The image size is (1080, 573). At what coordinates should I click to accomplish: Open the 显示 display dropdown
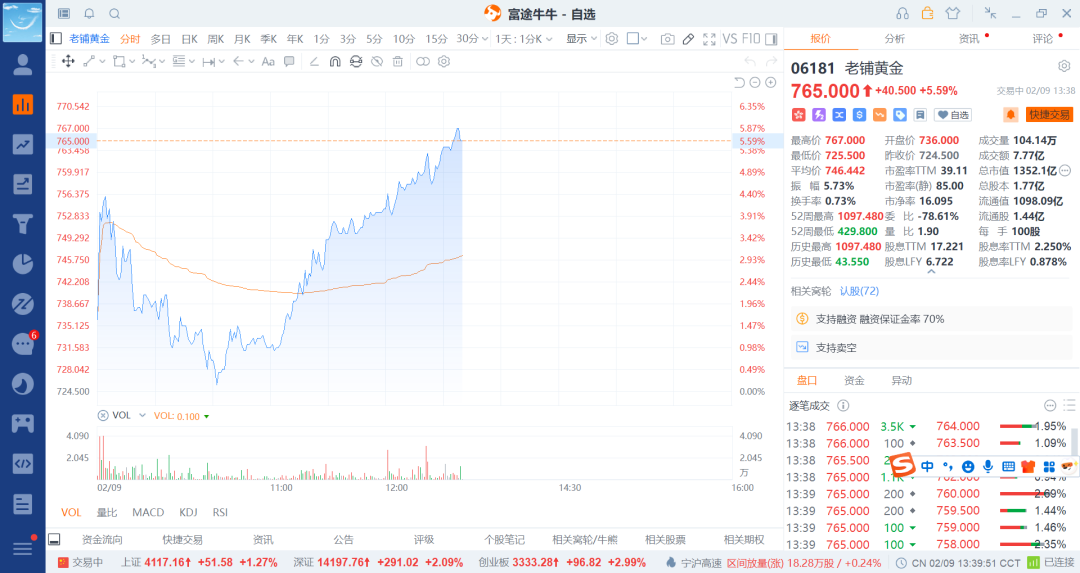click(581, 39)
